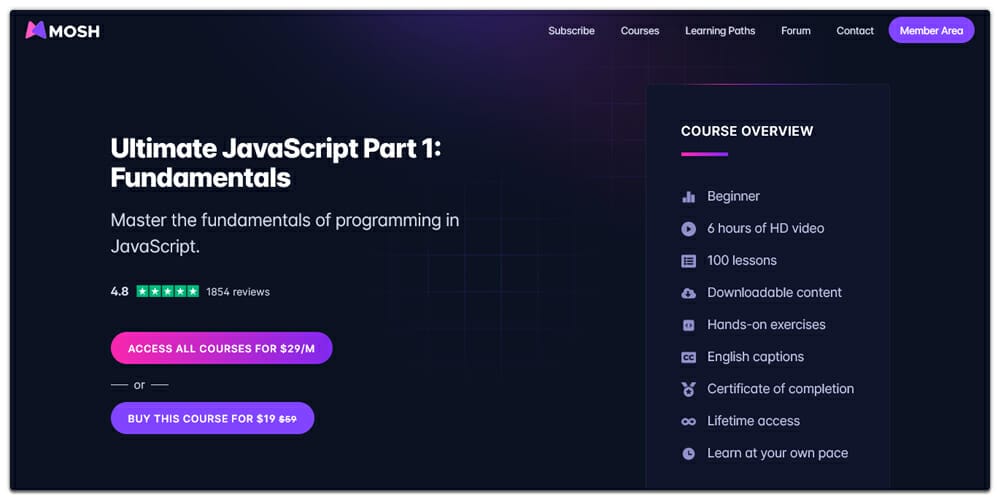Click the 4.8 rating value
The width and height of the screenshot is (1000, 500).
click(x=119, y=291)
